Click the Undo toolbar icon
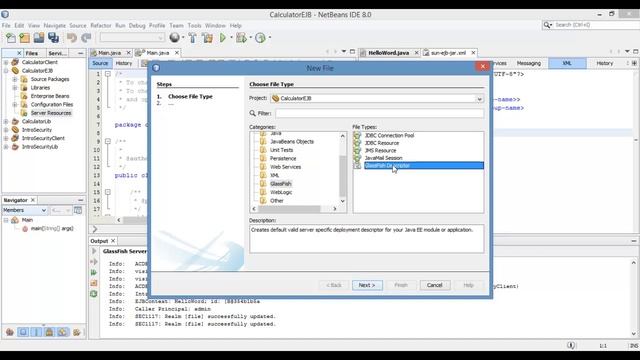Screen dimensions: 640x360 [x=72, y=38]
